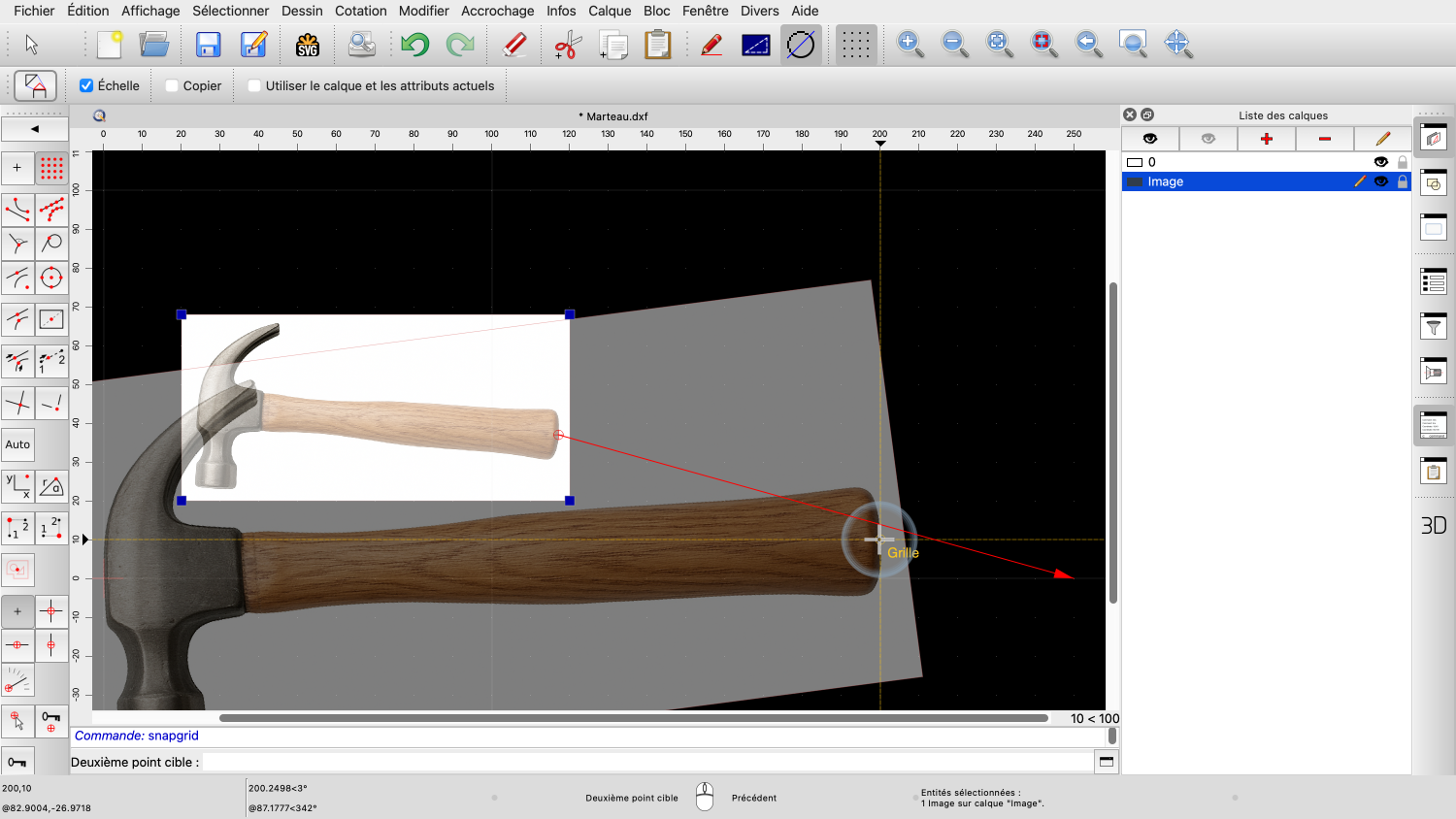
Task: Open the 3D view panel icon
Action: coord(1434,525)
